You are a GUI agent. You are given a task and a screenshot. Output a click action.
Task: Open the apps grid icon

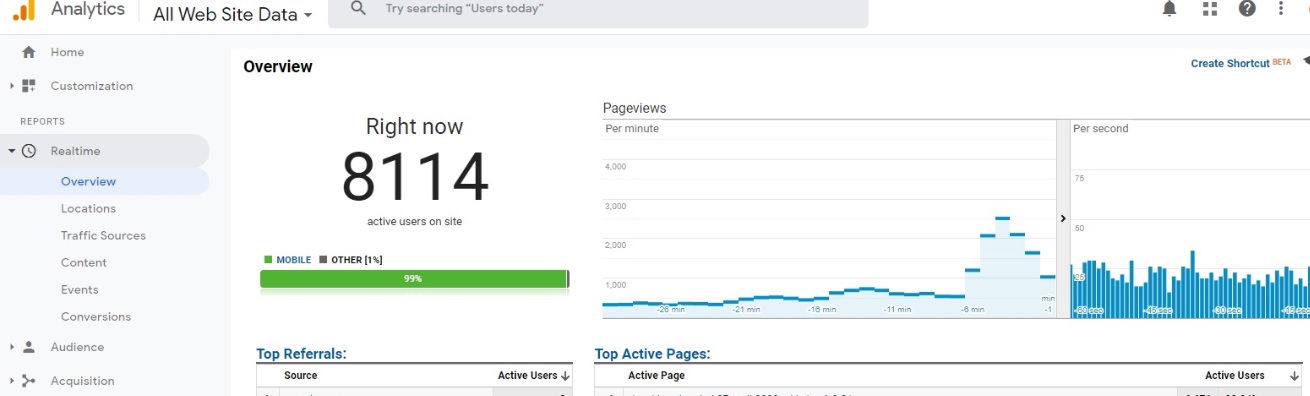tap(1210, 9)
